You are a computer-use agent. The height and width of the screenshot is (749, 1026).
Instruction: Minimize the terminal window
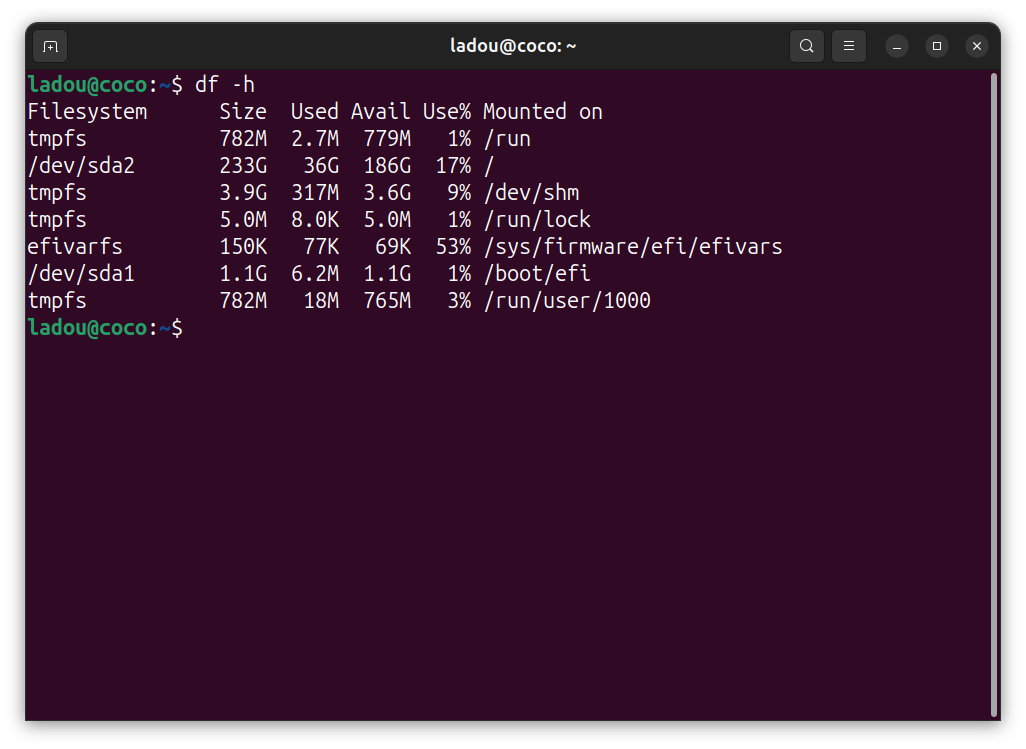pos(897,46)
